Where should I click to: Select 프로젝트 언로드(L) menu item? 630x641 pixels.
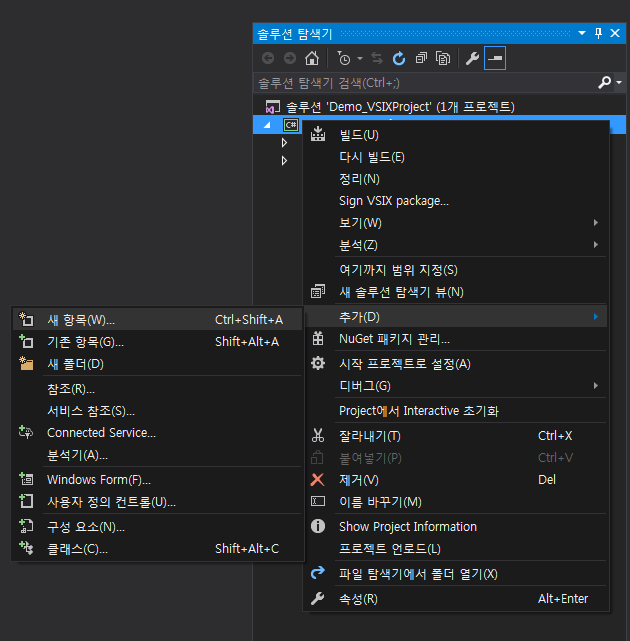point(456,549)
